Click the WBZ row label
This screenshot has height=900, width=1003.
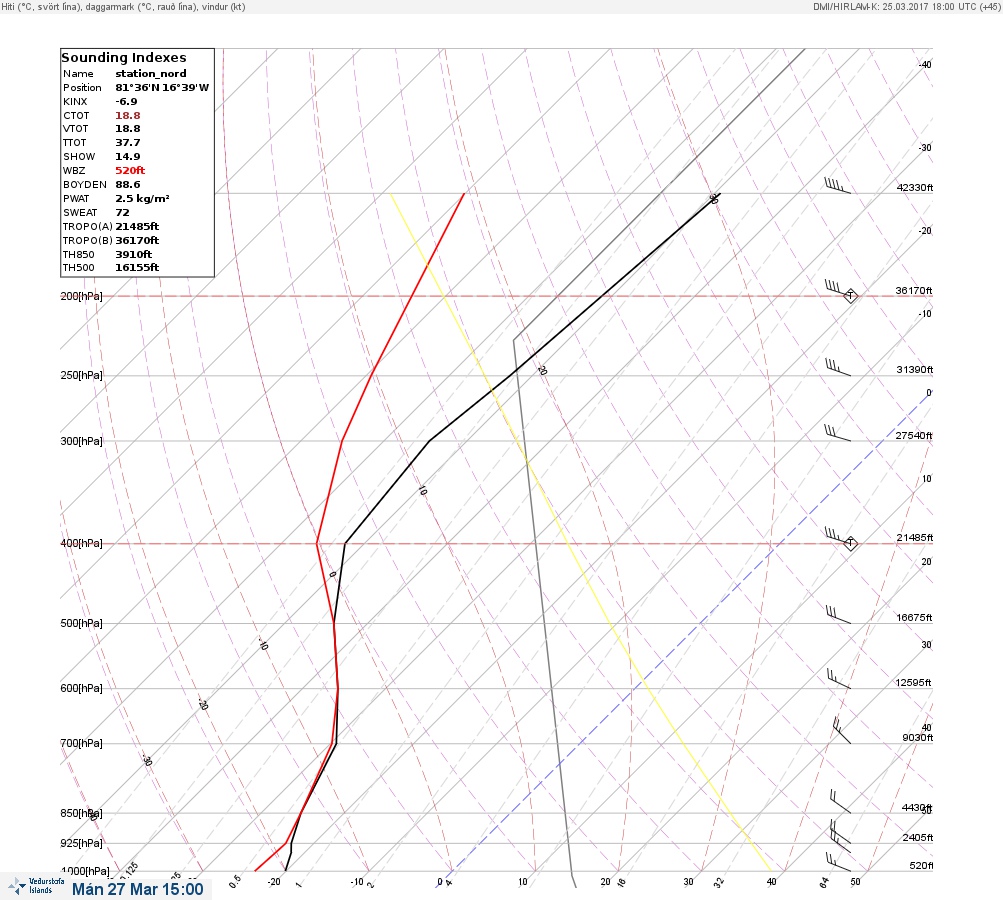[74, 171]
